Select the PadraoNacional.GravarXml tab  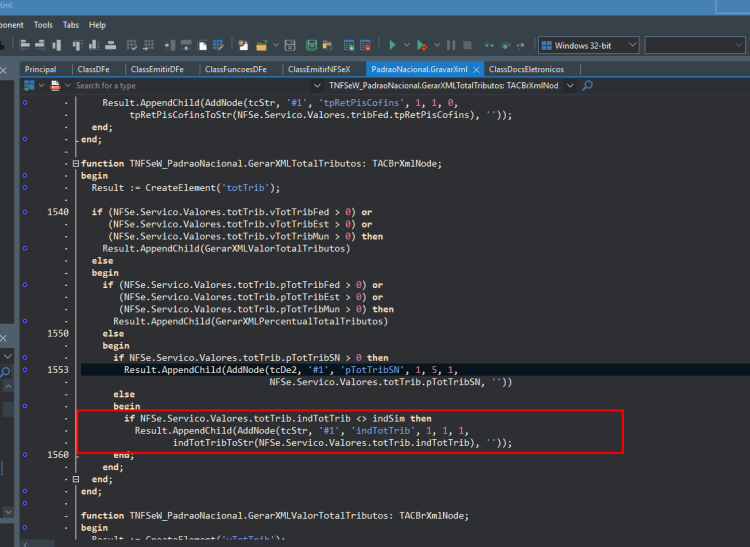[419, 69]
